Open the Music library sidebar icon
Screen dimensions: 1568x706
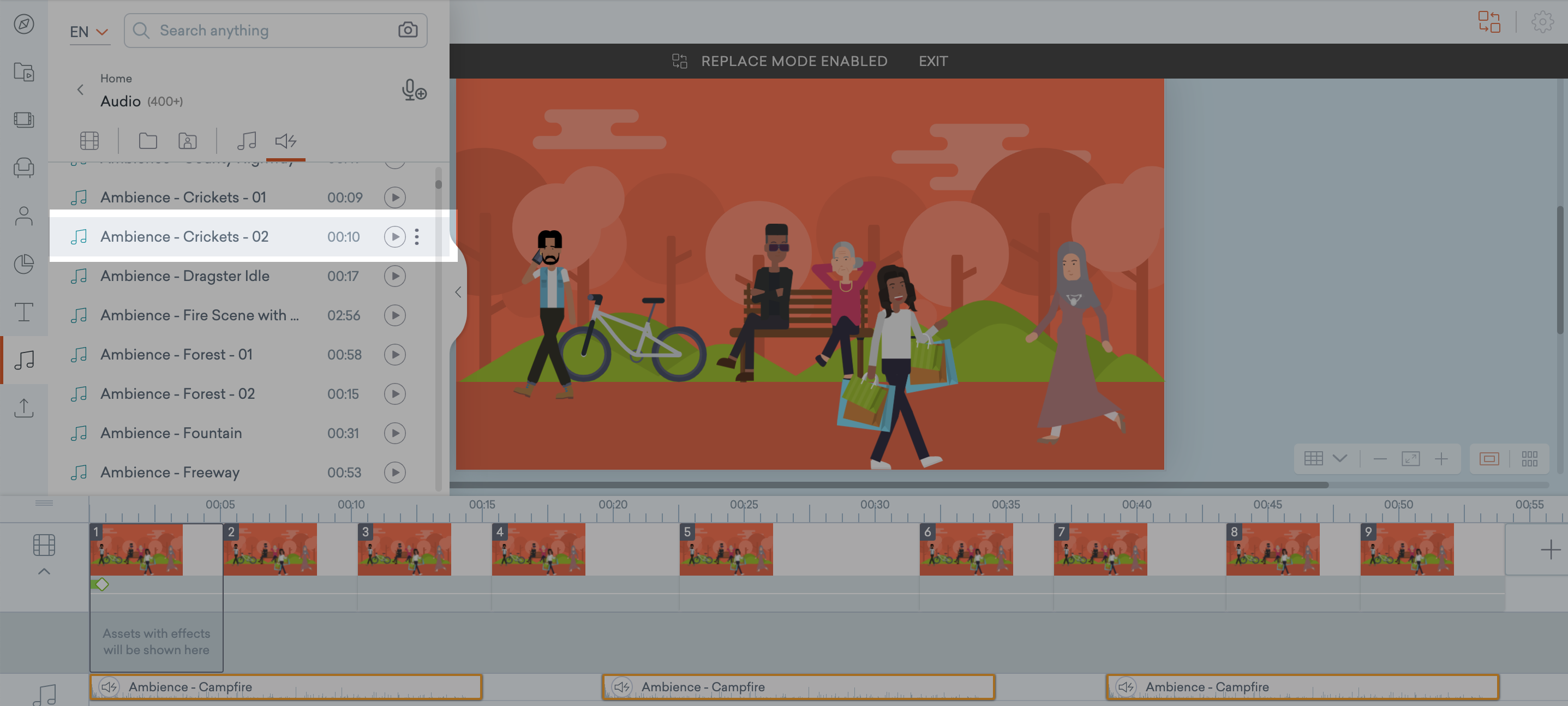(24, 360)
